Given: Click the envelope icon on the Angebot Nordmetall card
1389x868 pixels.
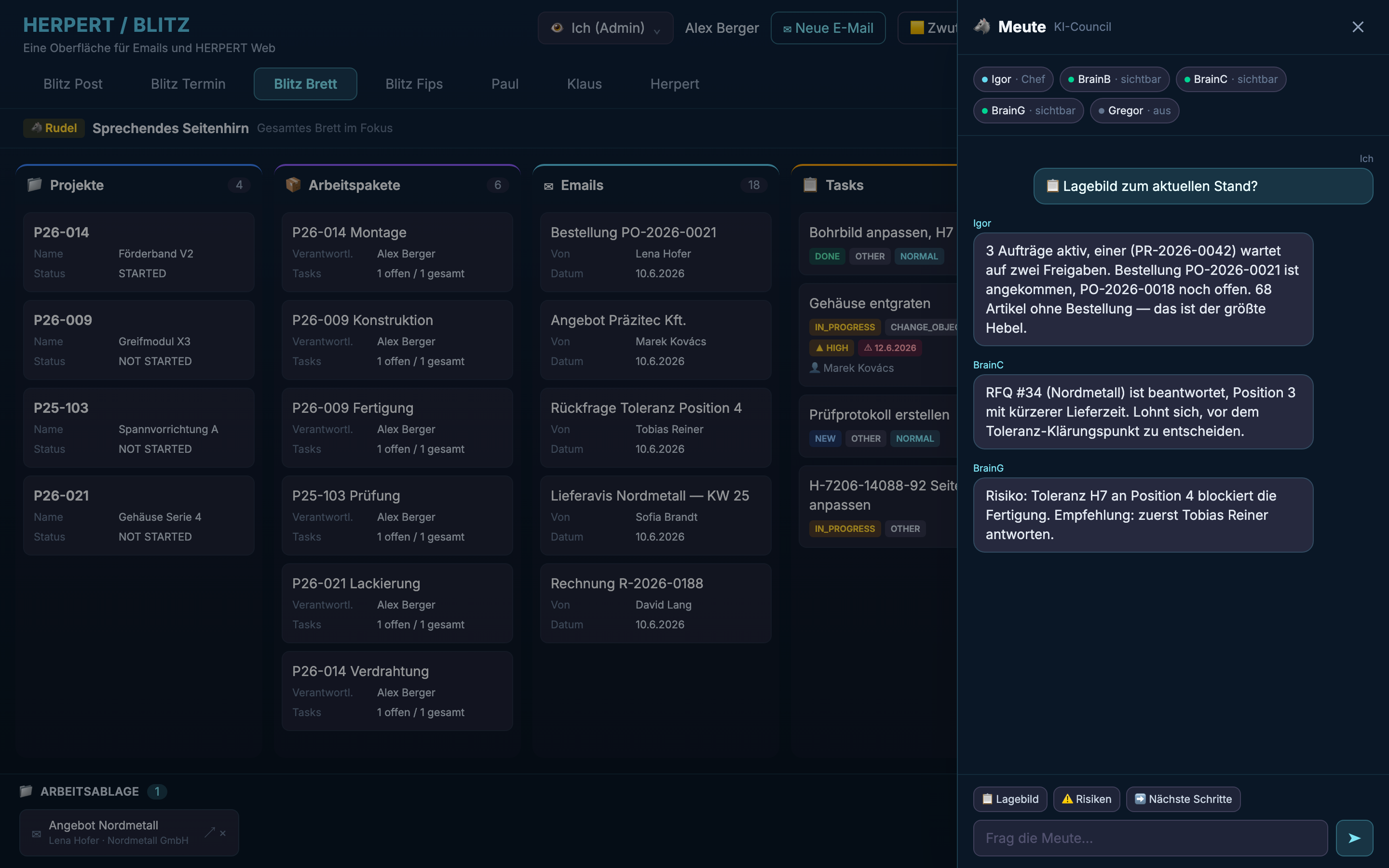Looking at the screenshot, I should click(x=36, y=834).
